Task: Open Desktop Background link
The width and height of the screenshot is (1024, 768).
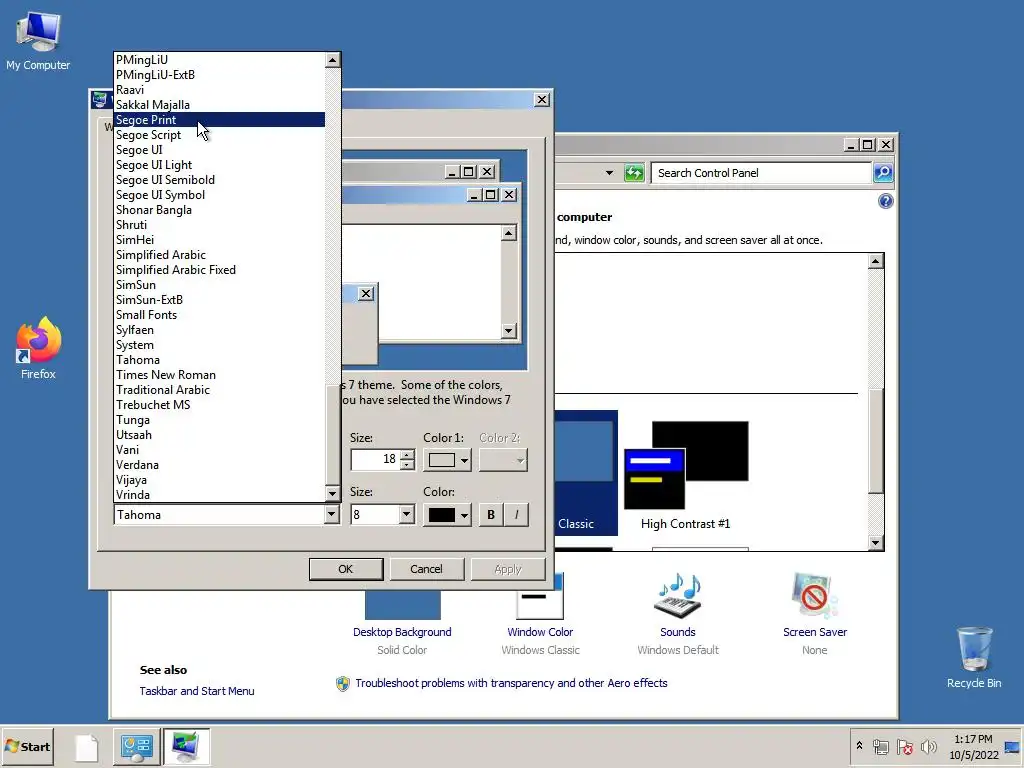Action: (402, 632)
